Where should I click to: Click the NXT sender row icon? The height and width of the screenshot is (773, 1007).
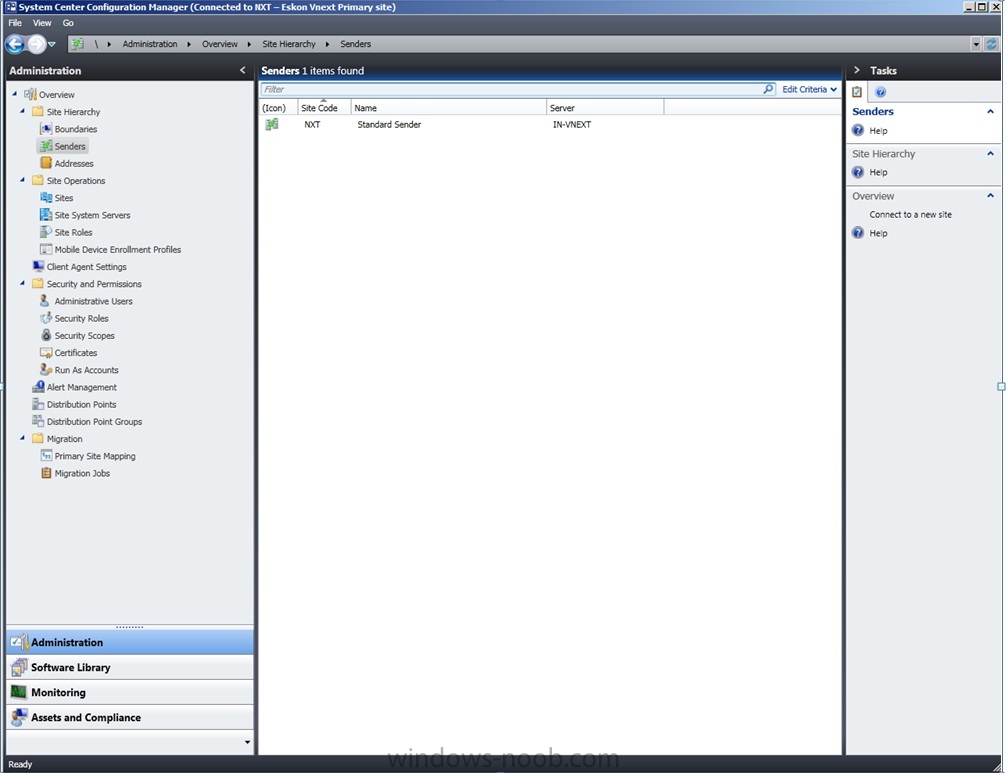(x=272, y=124)
